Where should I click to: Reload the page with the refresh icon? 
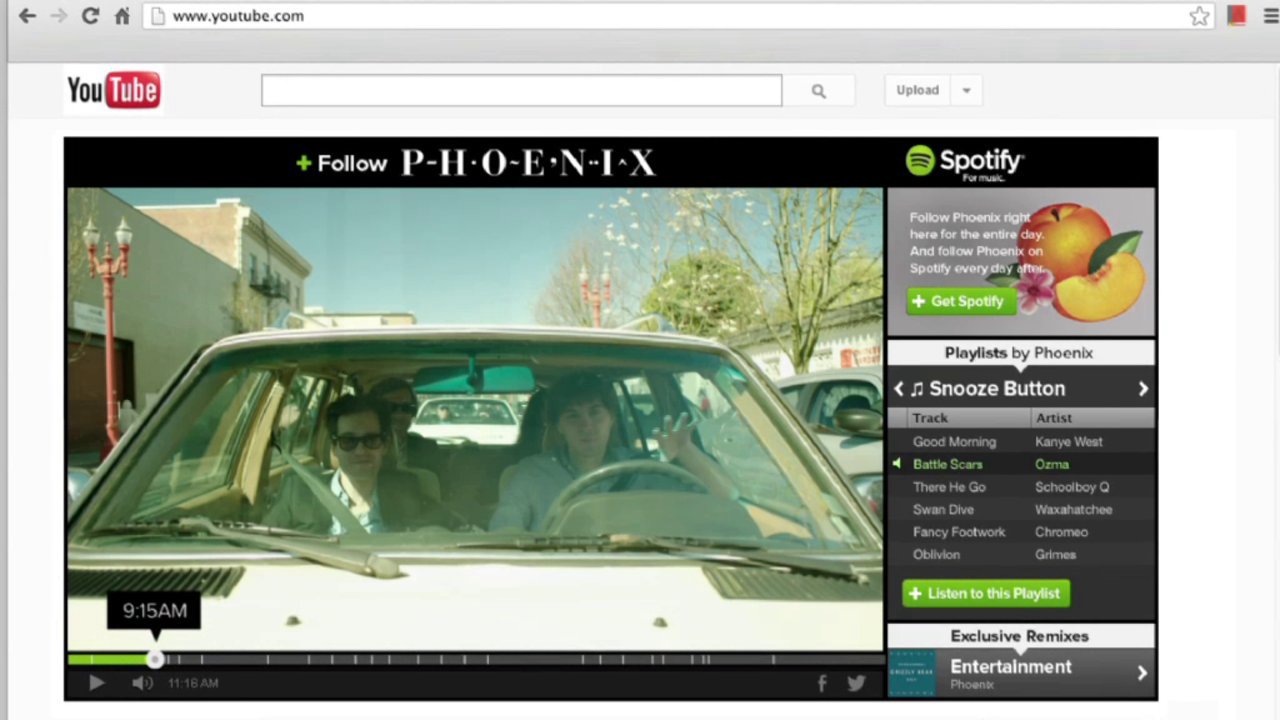coord(90,16)
